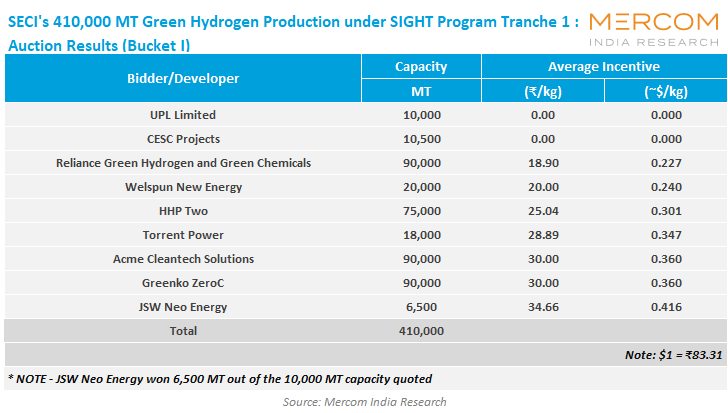Image resolution: width=728 pixels, height=413 pixels.
Task: Click the Auction Results (Bucket I) subtitle
Action: (x=99, y=45)
